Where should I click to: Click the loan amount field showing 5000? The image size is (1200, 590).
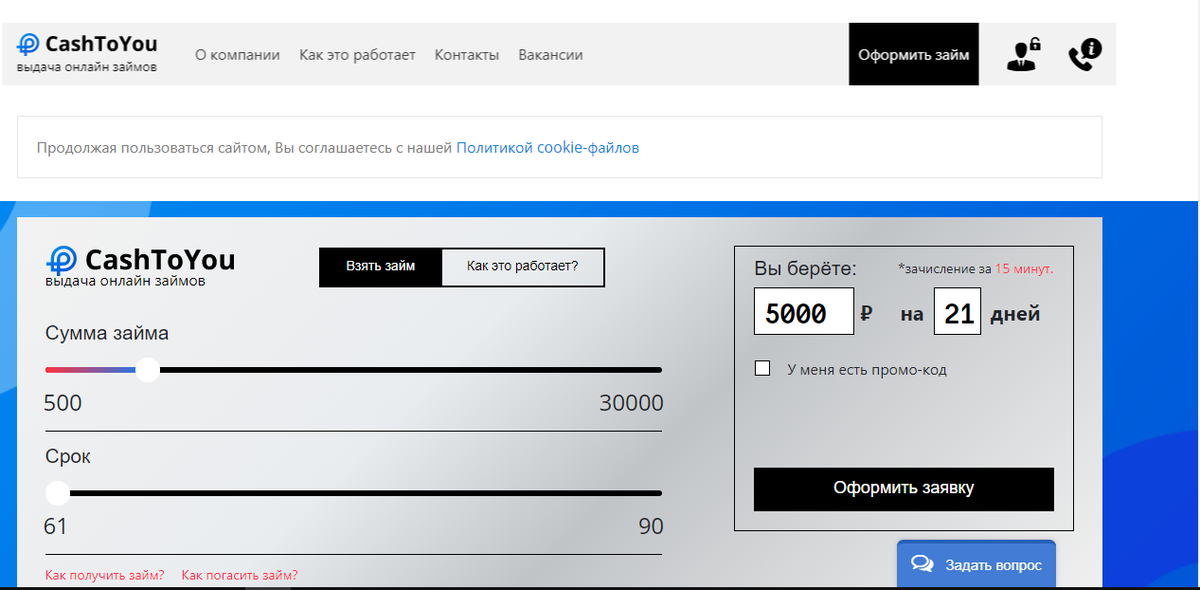(804, 311)
